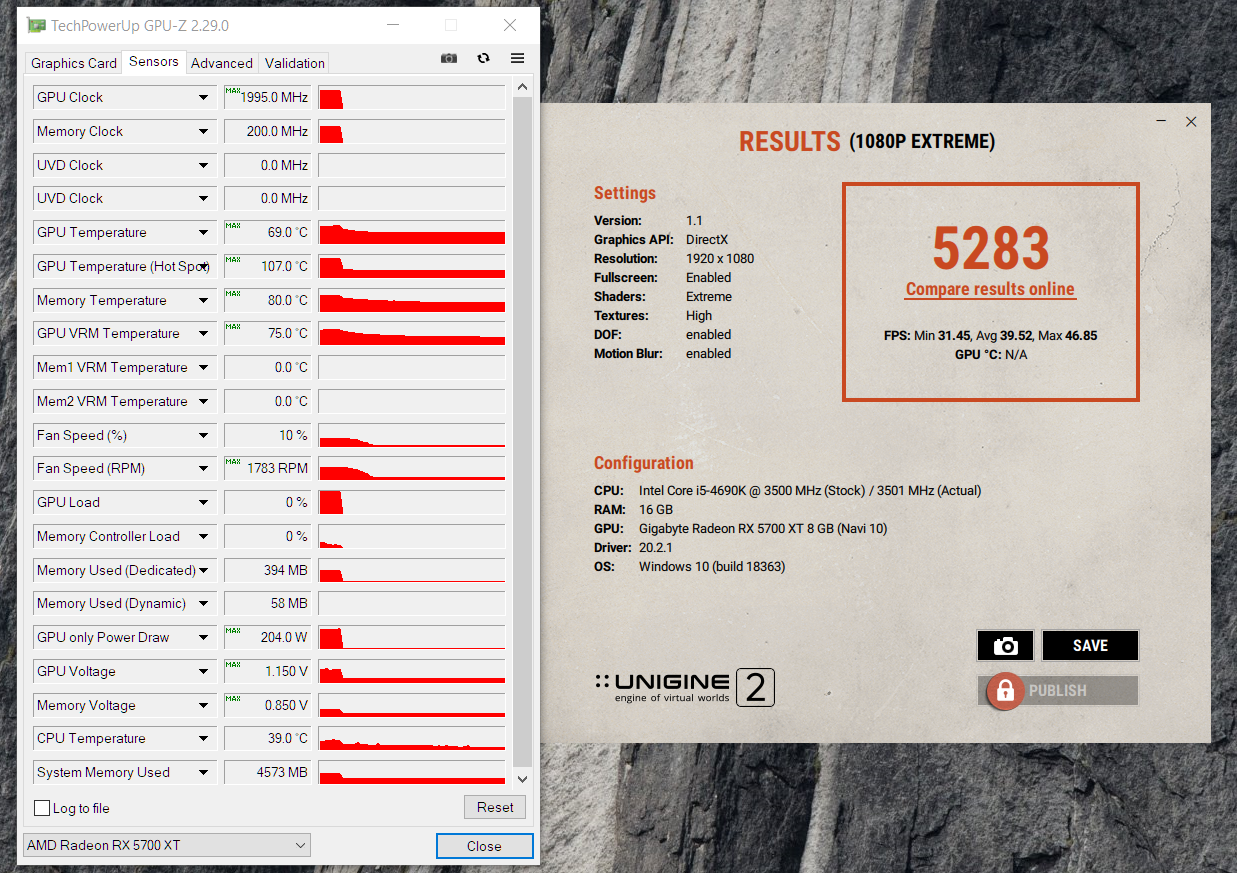Click the sensor list scrollbar thumb

[x=522, y=431]
